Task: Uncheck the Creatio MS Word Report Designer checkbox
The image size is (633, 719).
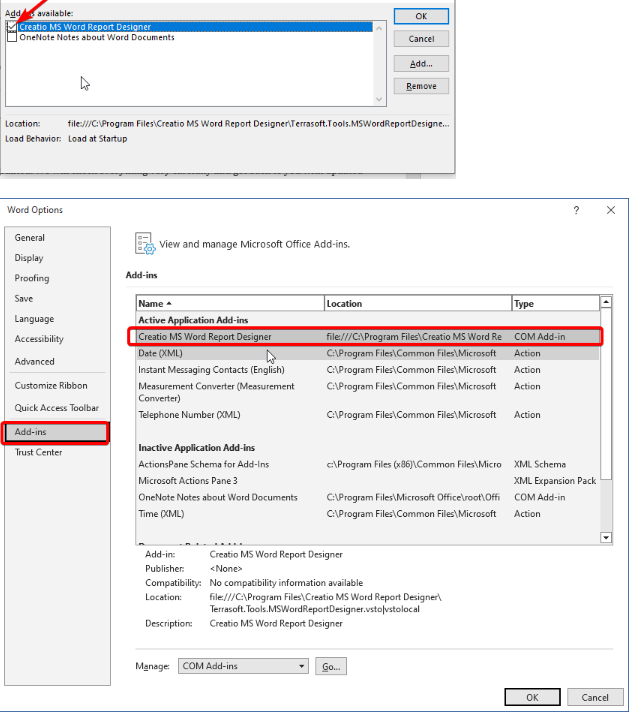Action: coord(12,27)
